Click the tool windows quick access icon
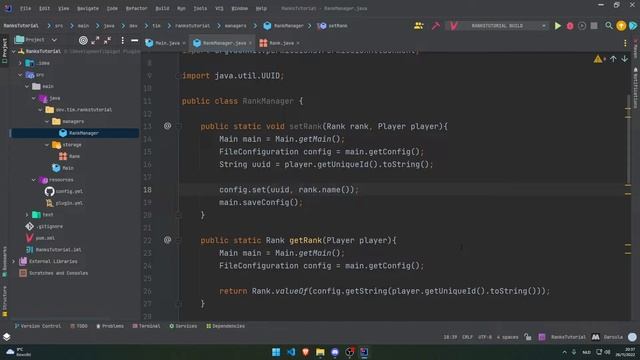This screenshot has height=360, width=640. pos(7,337)
